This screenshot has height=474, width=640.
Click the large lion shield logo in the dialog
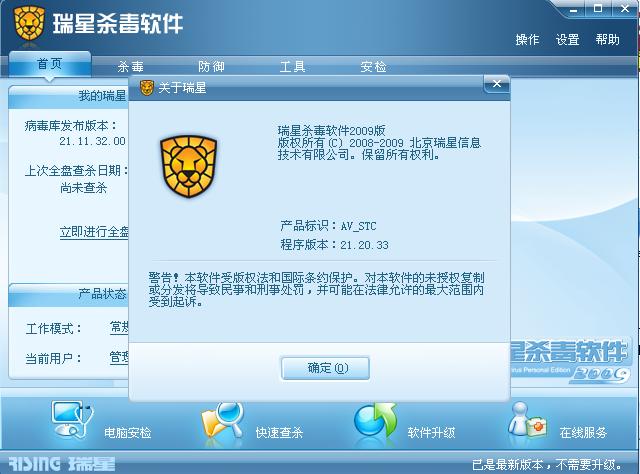click(189, 167)
